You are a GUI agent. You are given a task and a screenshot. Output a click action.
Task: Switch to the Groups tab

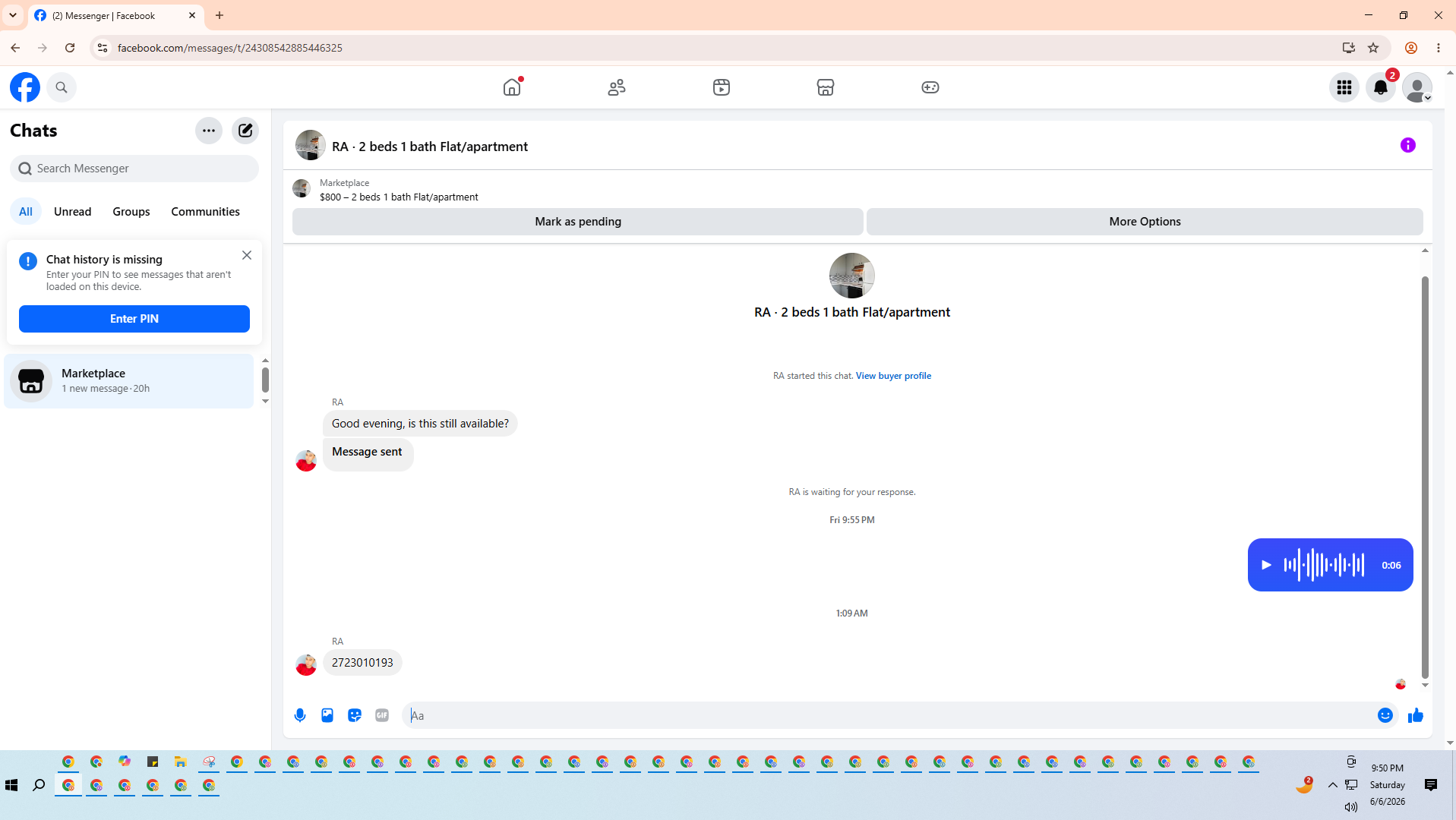131,212
